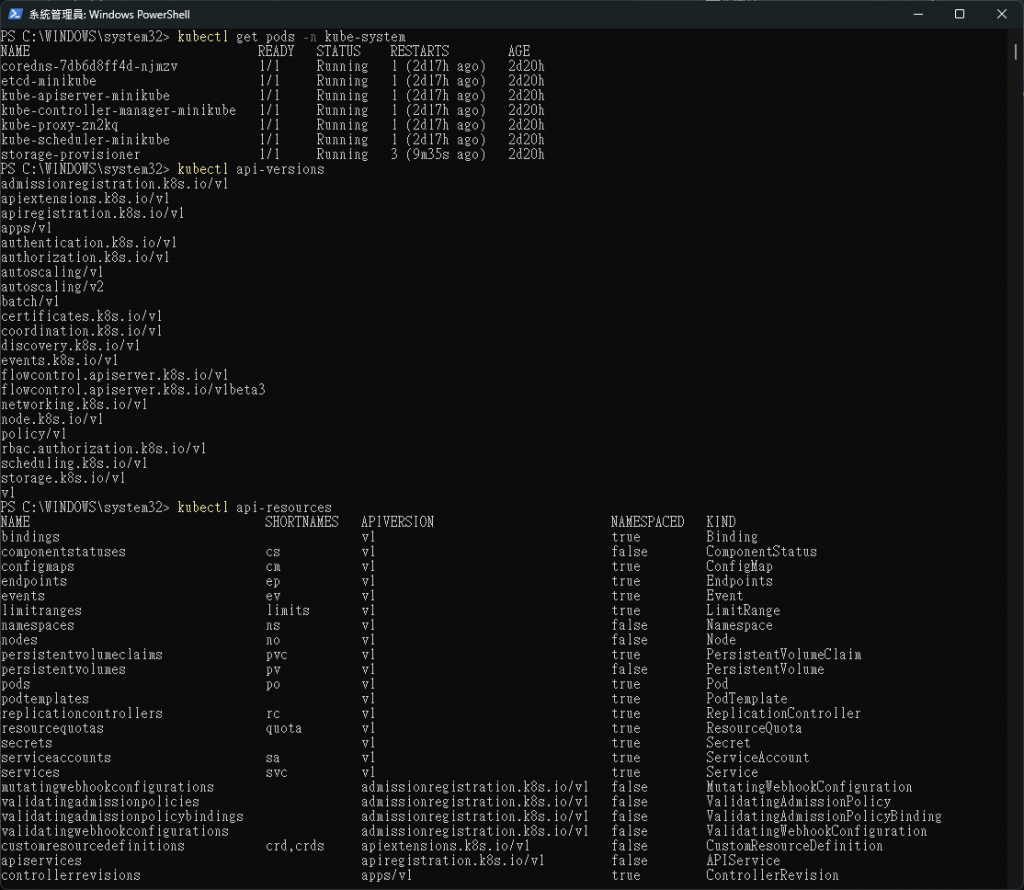The width and height of the screenshot is (1024, 890).
Task: Click the PersistentVolumeClaim kind entry
Action: (783, 654)
